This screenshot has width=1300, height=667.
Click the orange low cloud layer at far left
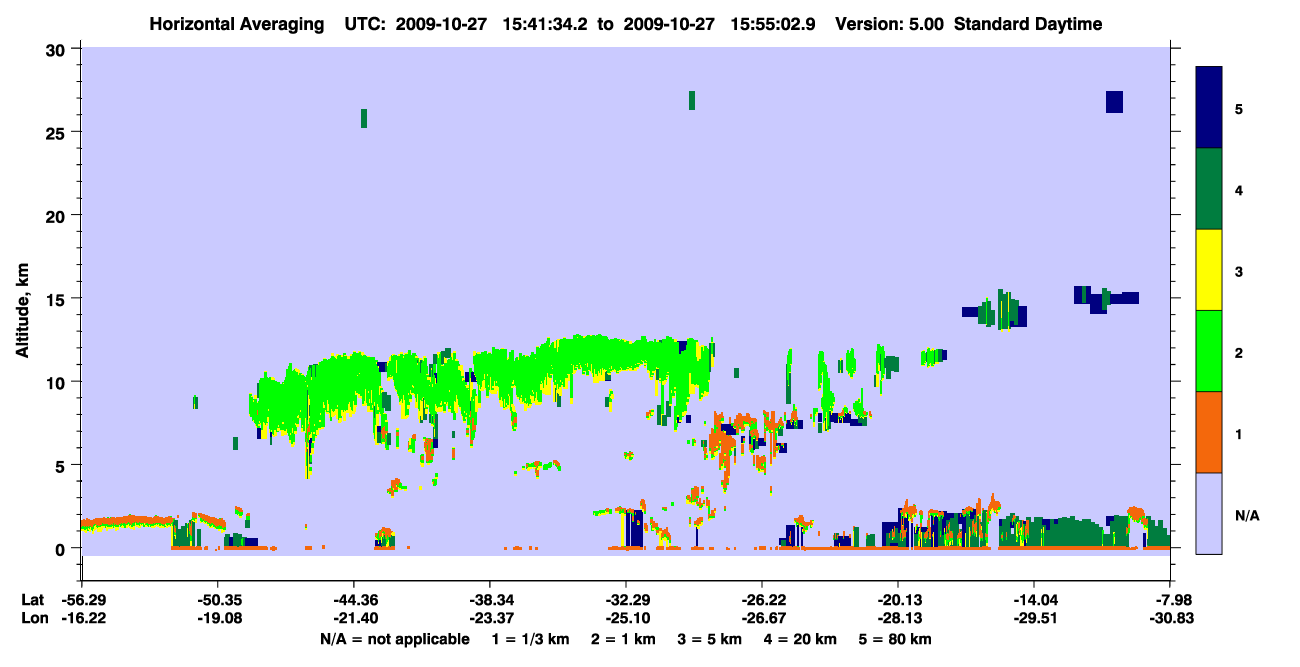(x=127, y=522)
